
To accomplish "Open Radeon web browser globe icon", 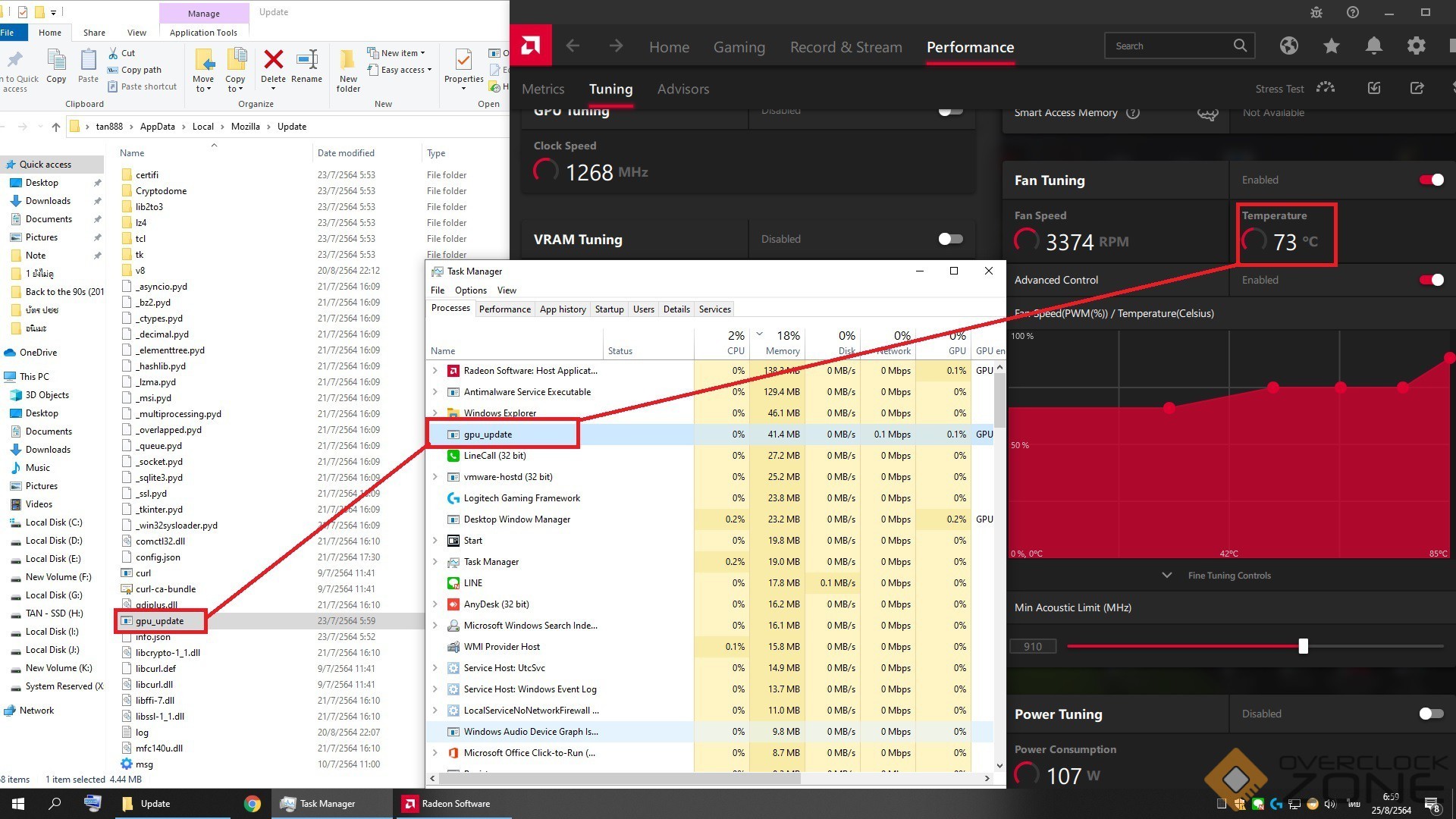I will [1288, 46].
